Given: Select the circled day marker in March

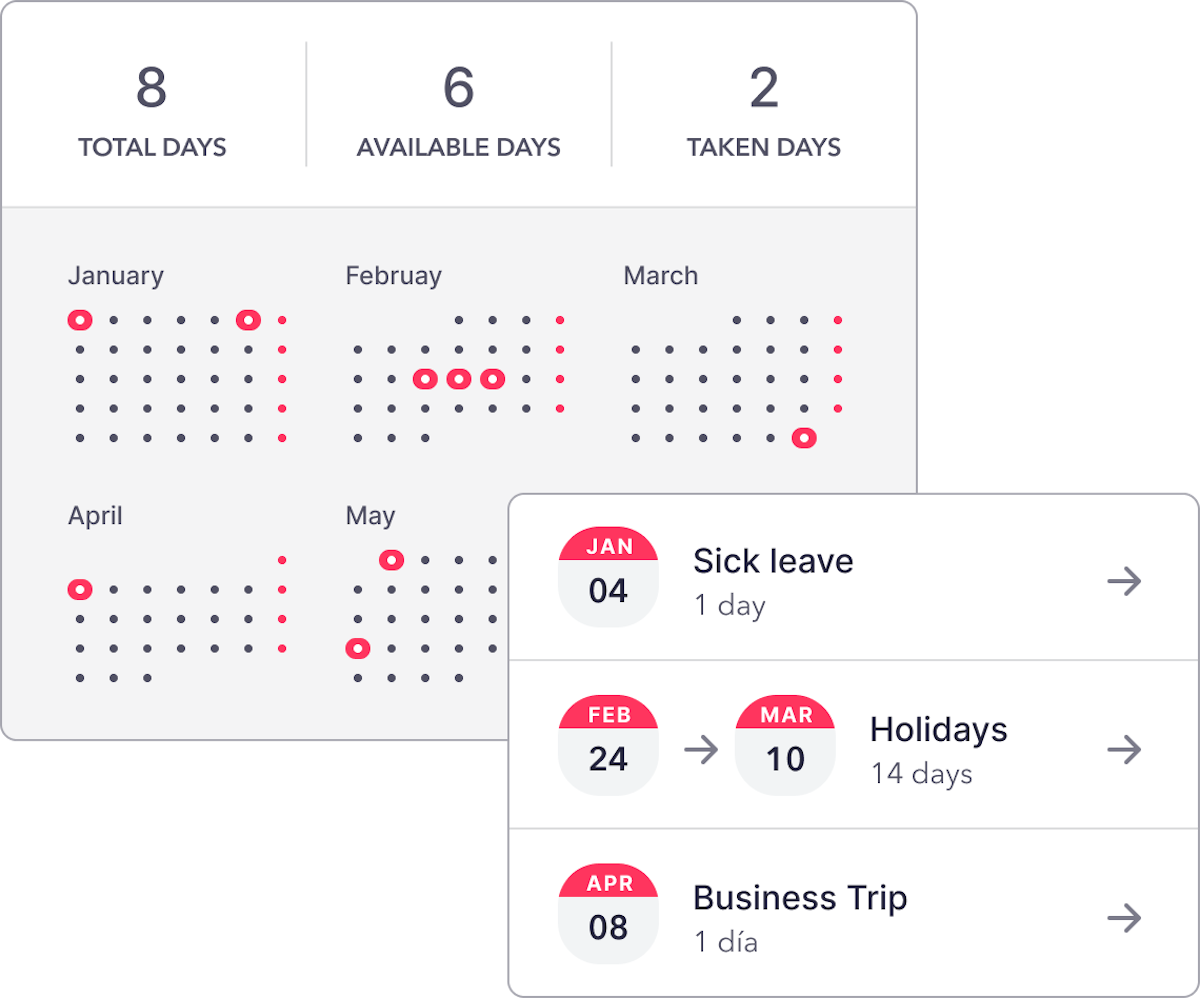Looking at the screenshot, I should tap(803, 437).
